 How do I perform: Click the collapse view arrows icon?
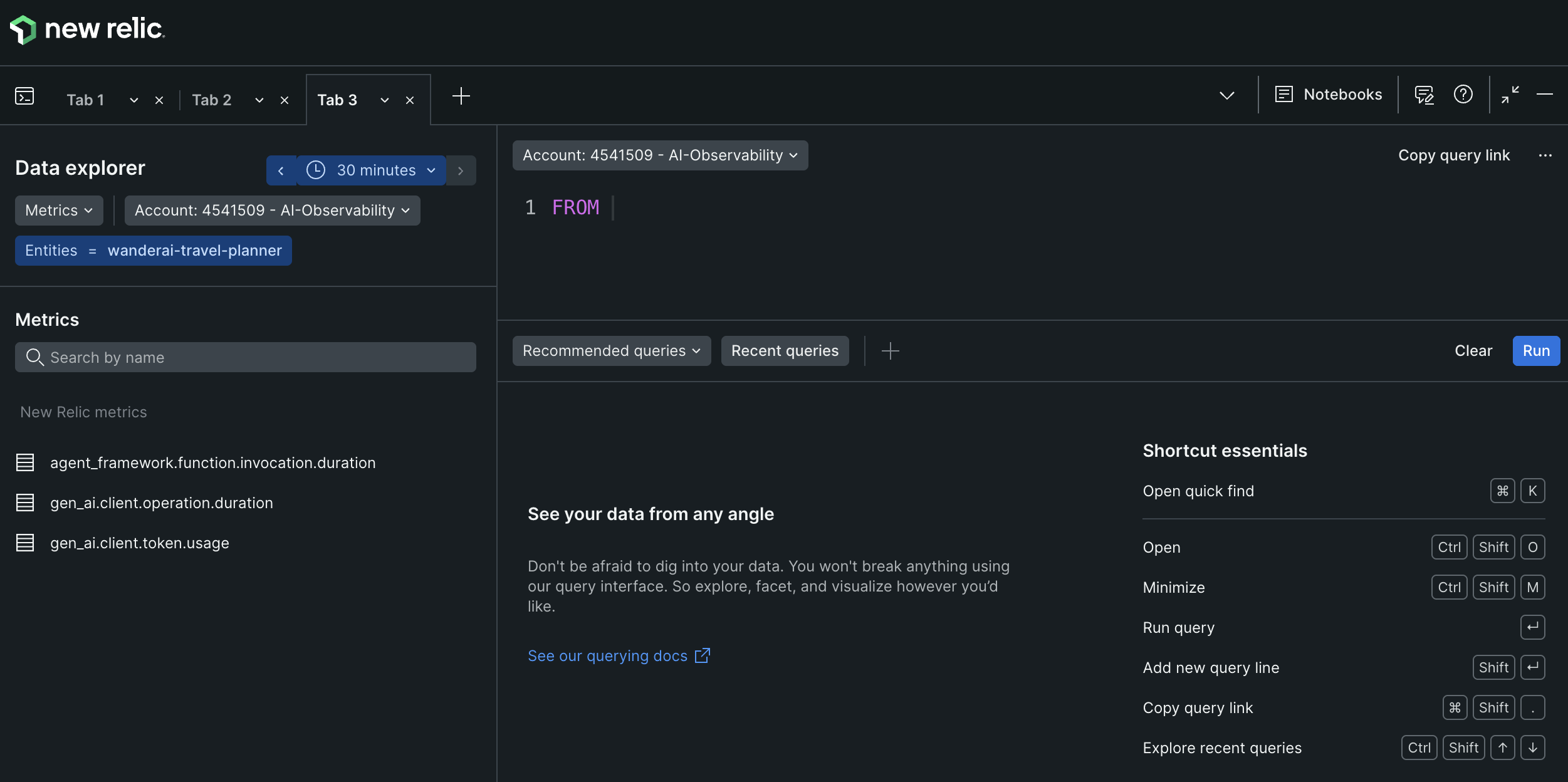[x=1510, y=95]
